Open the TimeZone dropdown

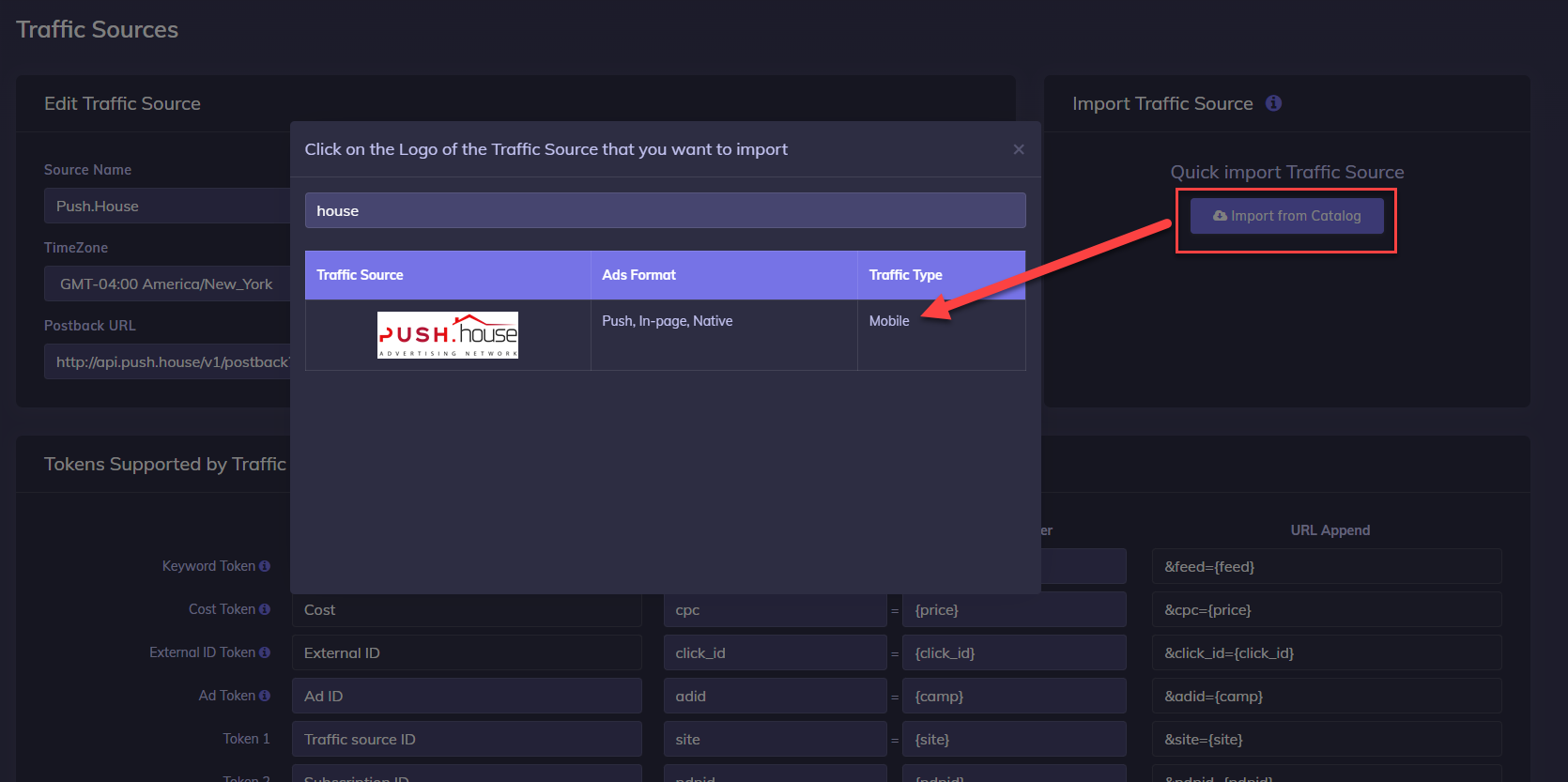point(167,284)
